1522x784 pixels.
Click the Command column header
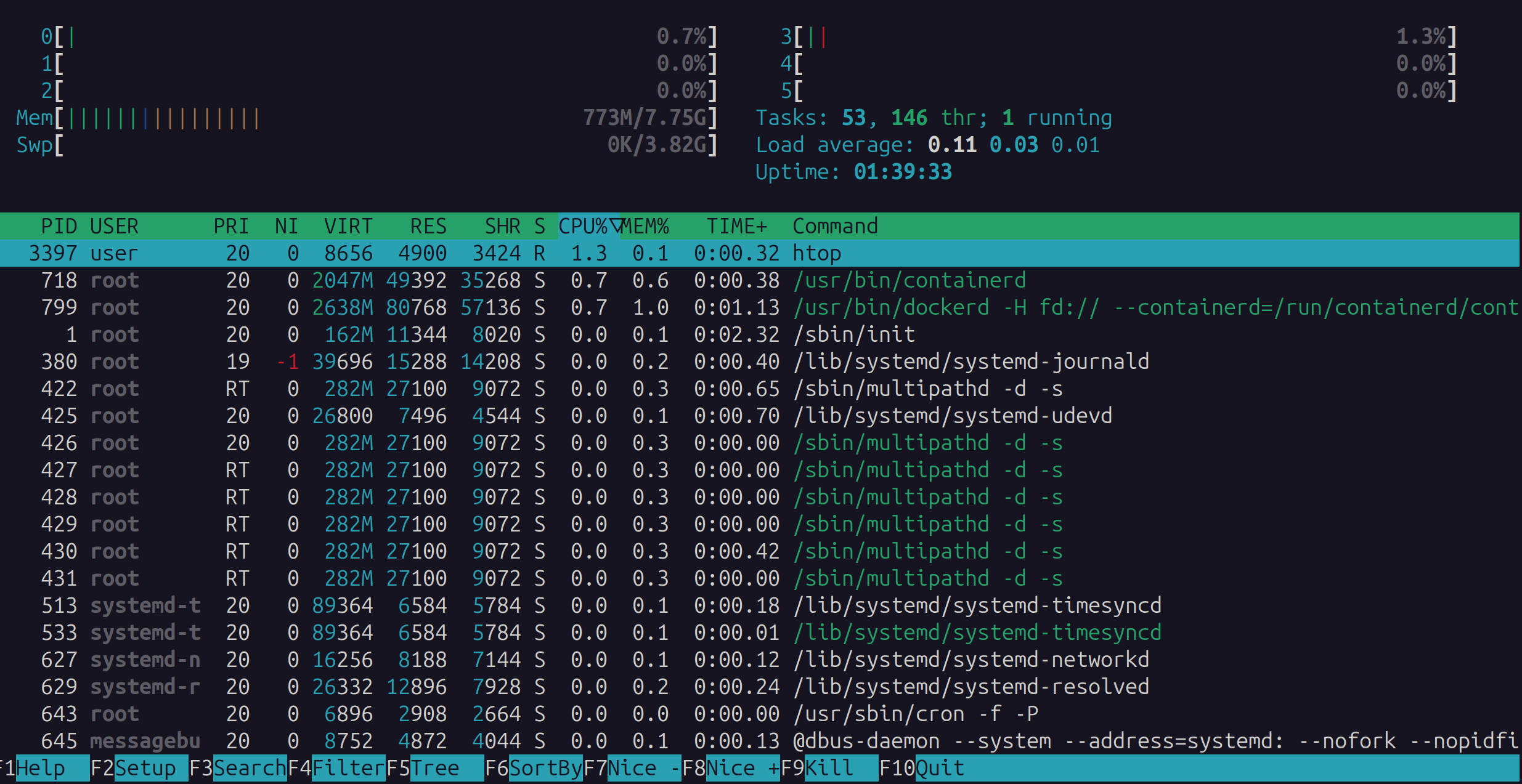[x=835, y=226]
